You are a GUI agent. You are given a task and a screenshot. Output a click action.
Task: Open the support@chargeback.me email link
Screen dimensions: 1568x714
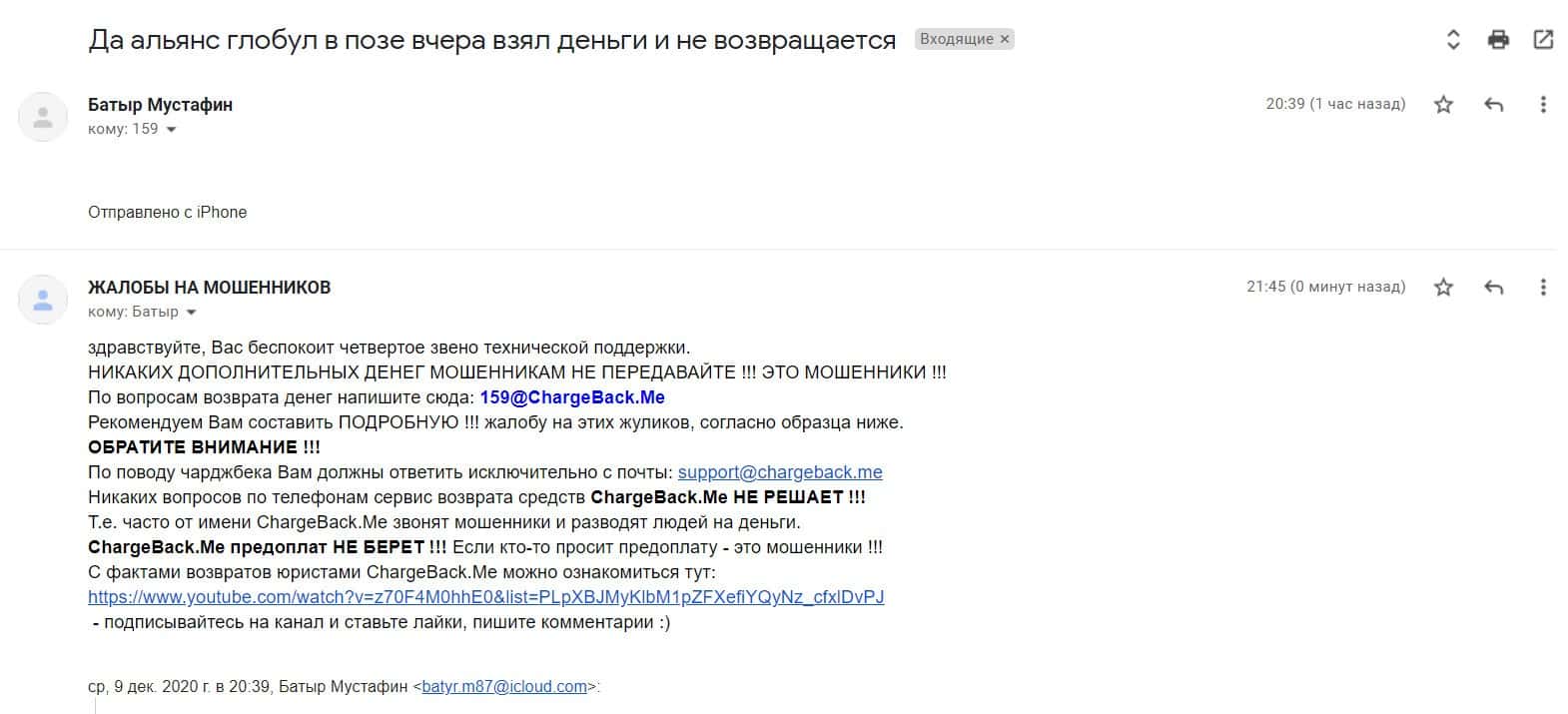(x=780, y=472)
